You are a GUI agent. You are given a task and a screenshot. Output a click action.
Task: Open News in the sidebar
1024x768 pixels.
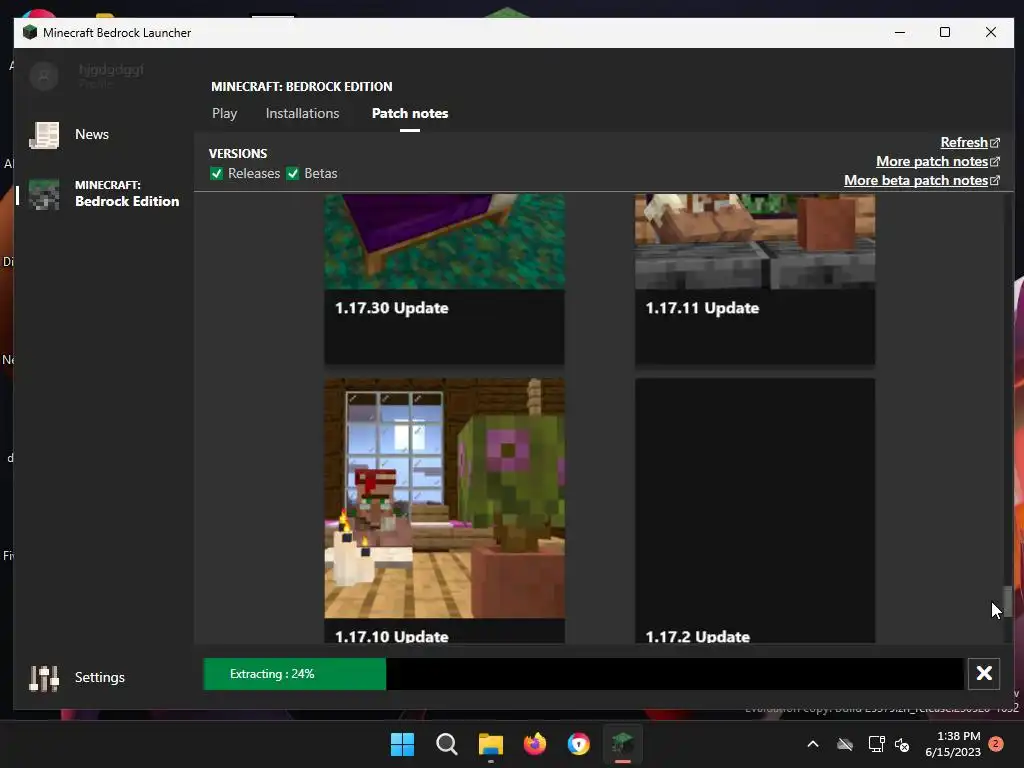coord(91,135)
